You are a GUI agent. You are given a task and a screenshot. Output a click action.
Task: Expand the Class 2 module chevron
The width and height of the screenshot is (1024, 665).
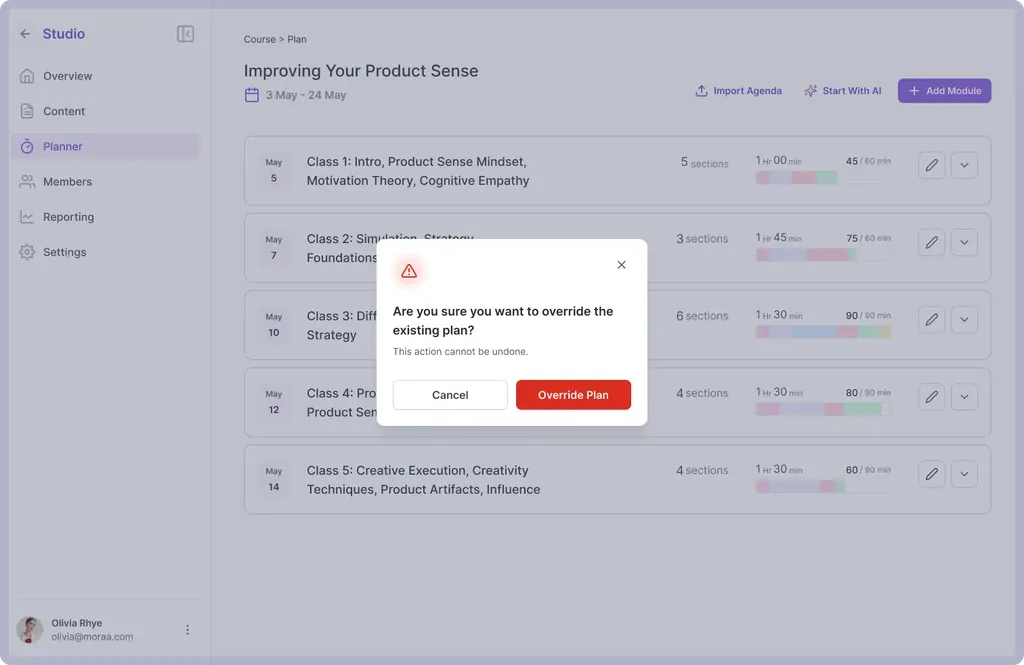(964, 242)
